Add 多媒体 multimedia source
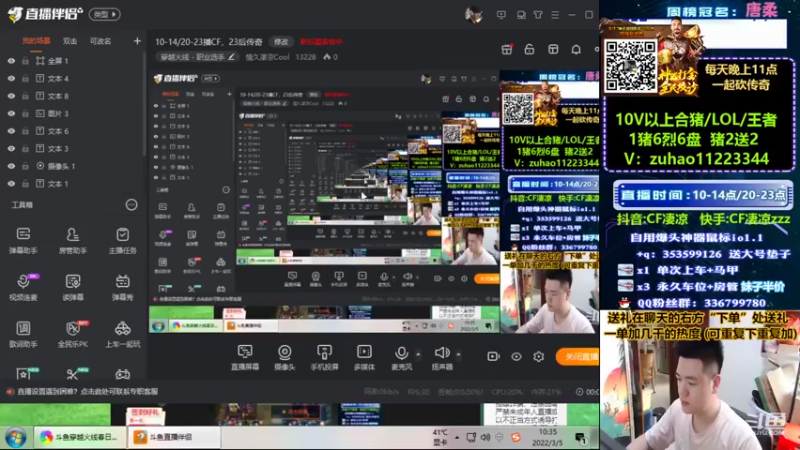This screenshot has height=450, width=800. pos(364,357)
